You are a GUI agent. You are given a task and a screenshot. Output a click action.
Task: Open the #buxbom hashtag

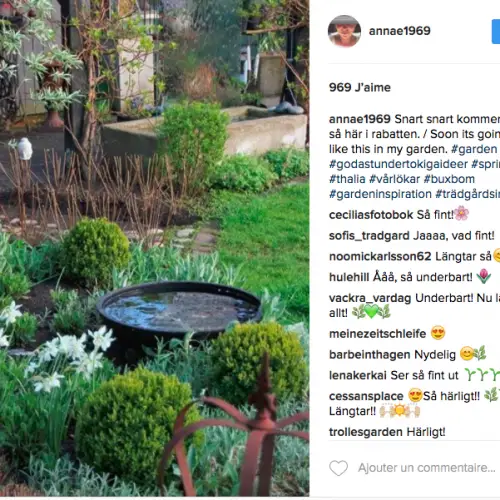coord(449,179)
